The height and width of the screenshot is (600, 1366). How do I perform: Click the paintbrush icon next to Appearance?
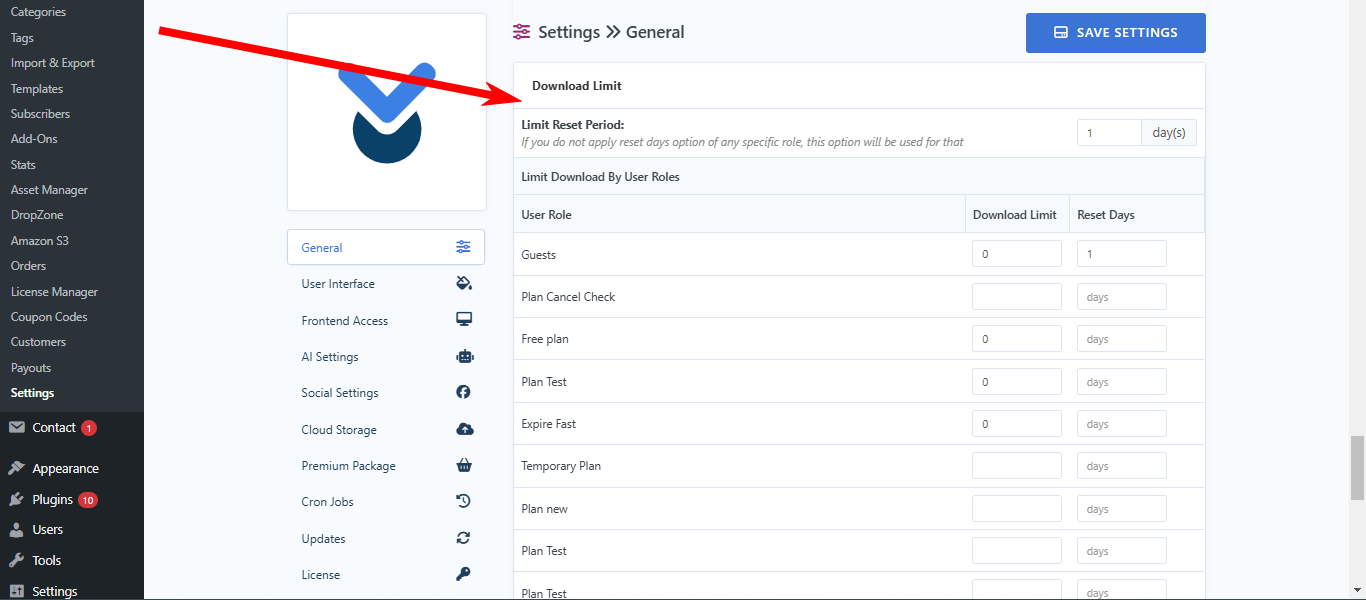click(17, 468)
